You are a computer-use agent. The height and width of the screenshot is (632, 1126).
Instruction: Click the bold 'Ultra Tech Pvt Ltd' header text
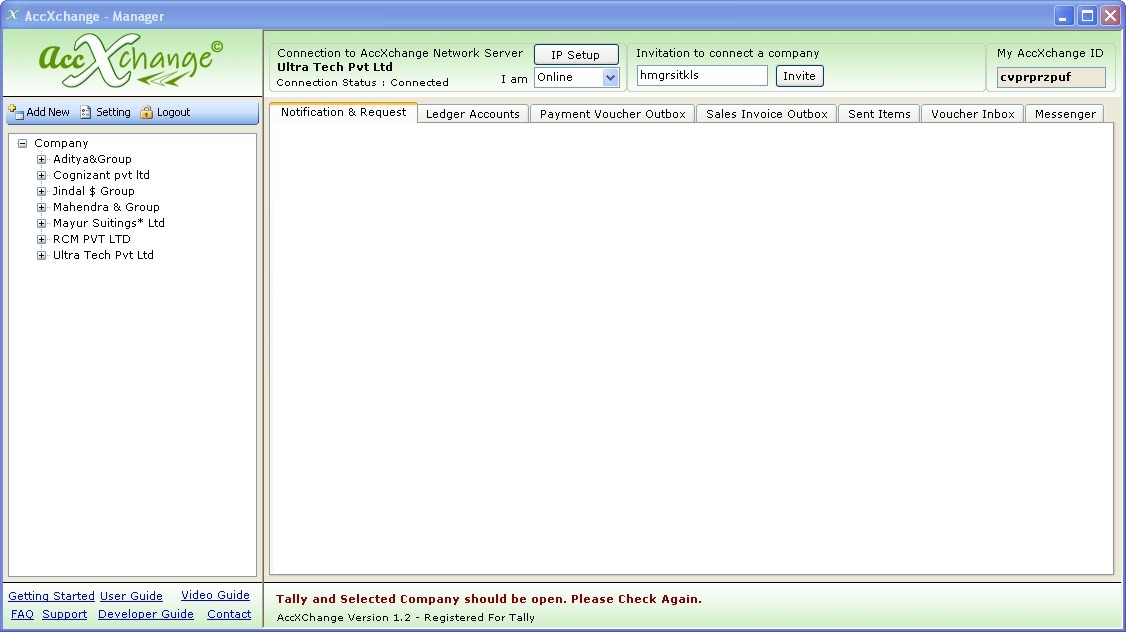tap(335, 67)
